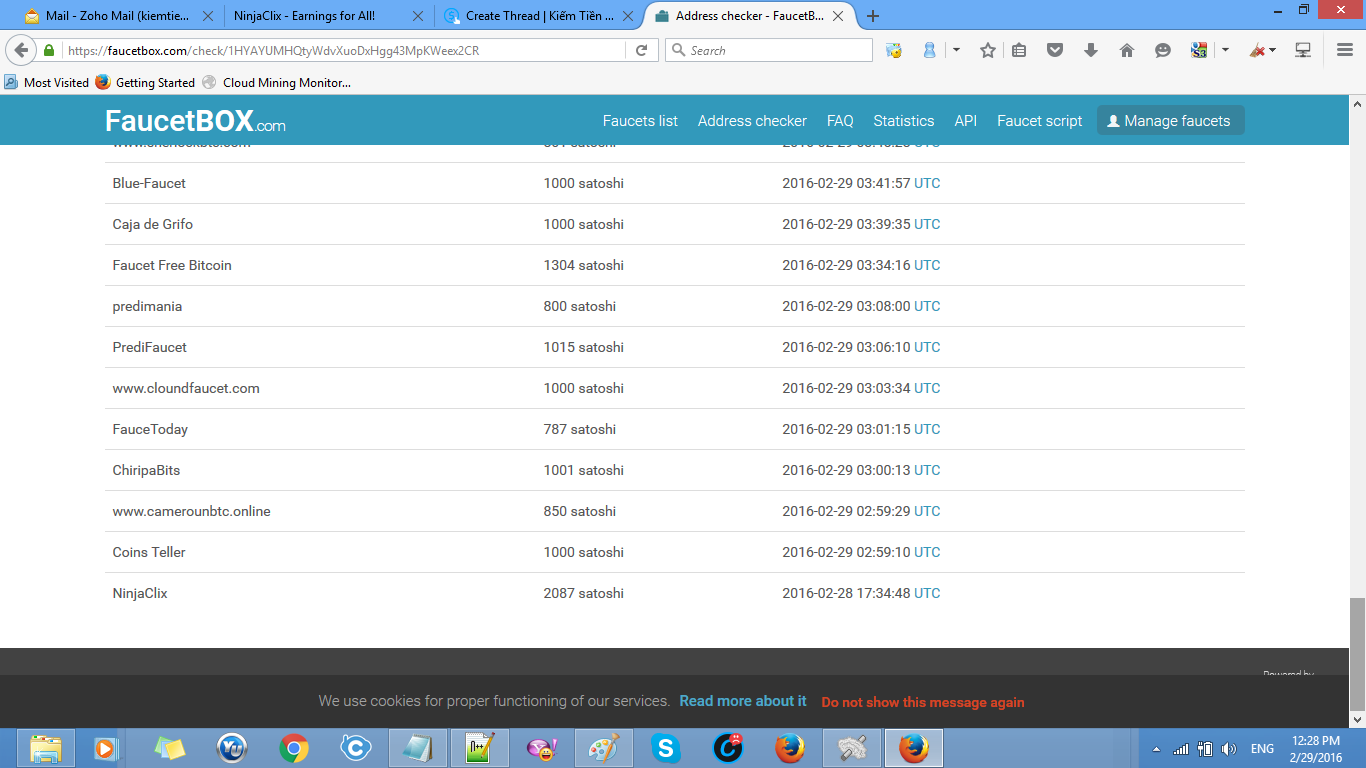Open Skype from the taskbar
This screenshot has height=768, width=1366.
coord(666,748)
